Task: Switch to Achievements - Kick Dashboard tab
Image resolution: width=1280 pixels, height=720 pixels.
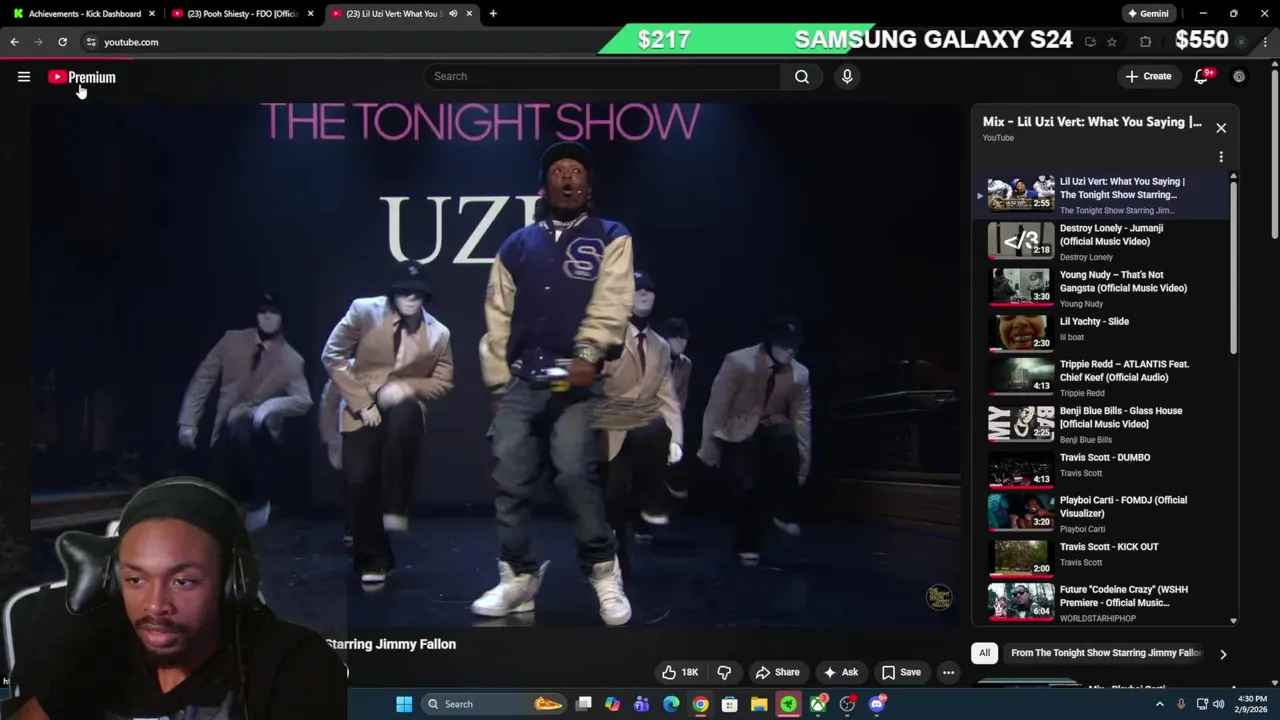Action: 84,14
